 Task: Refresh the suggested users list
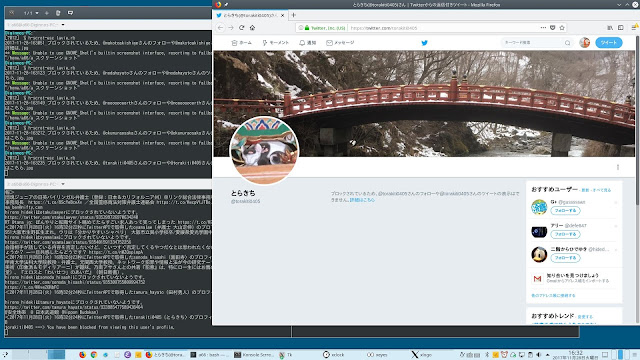pyautogui.click(x=585, y=190)
